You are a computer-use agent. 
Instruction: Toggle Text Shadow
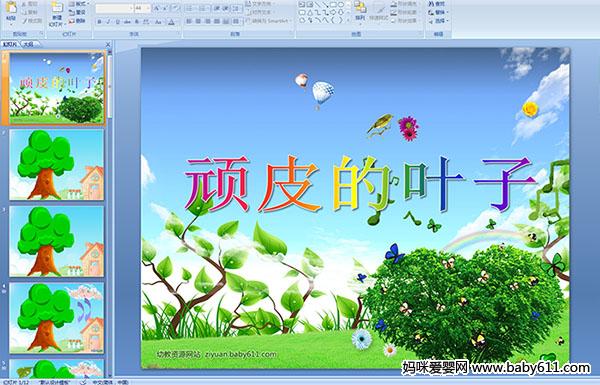(x=137, y=22)
